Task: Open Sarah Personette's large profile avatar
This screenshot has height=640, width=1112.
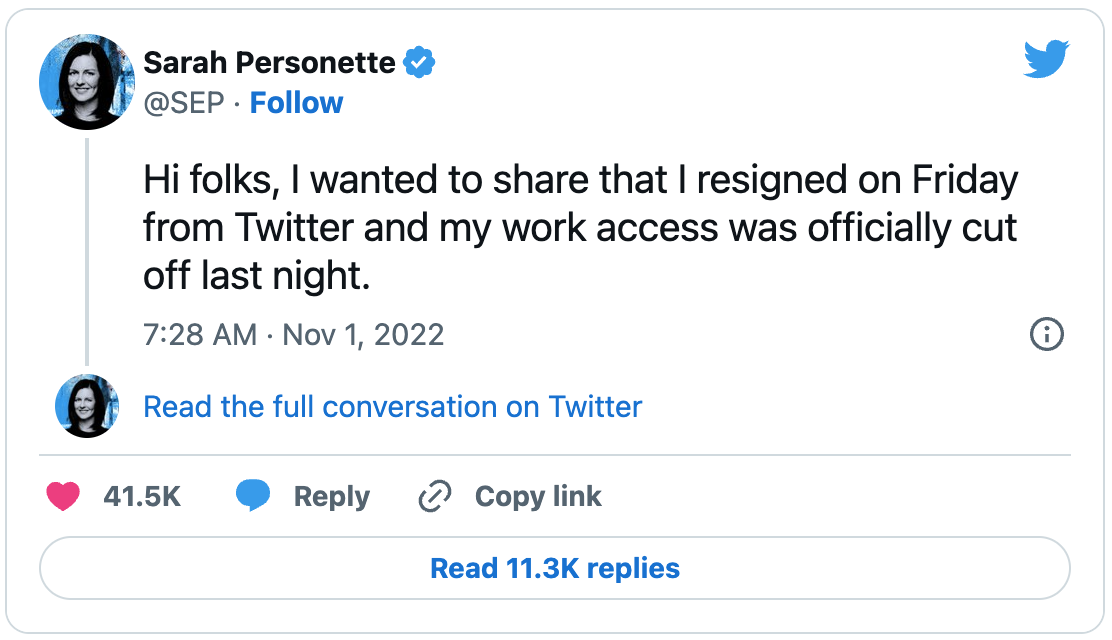Action: click(x=86, y=82)
